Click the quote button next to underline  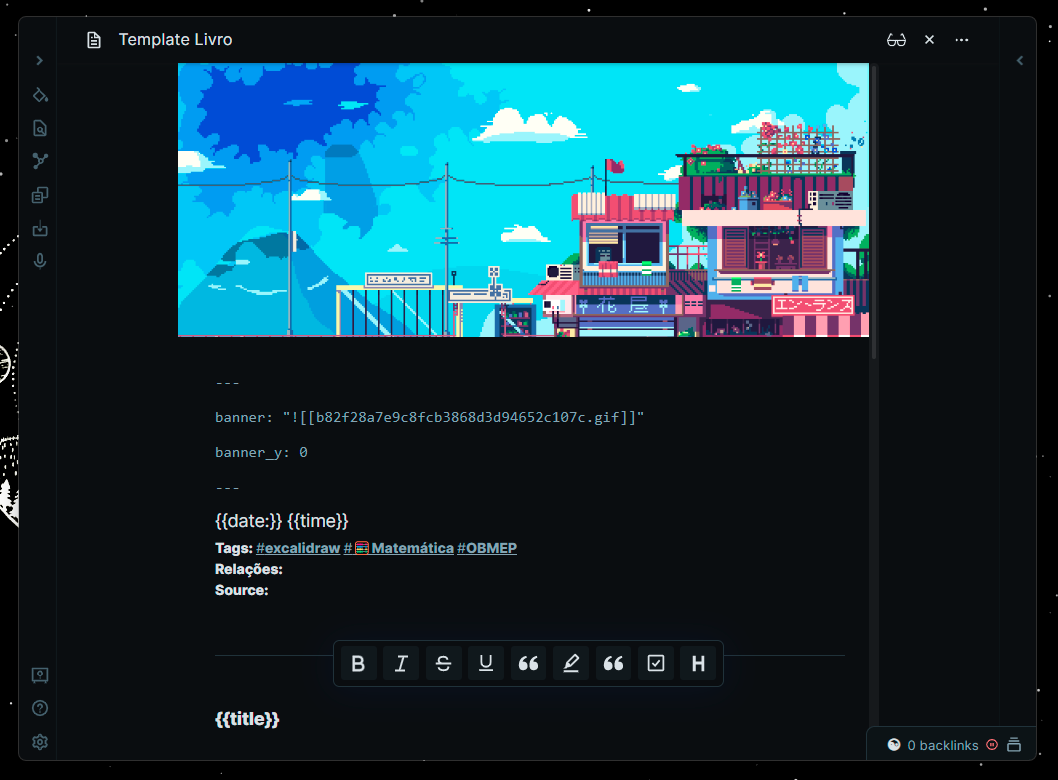coord(528,664)
